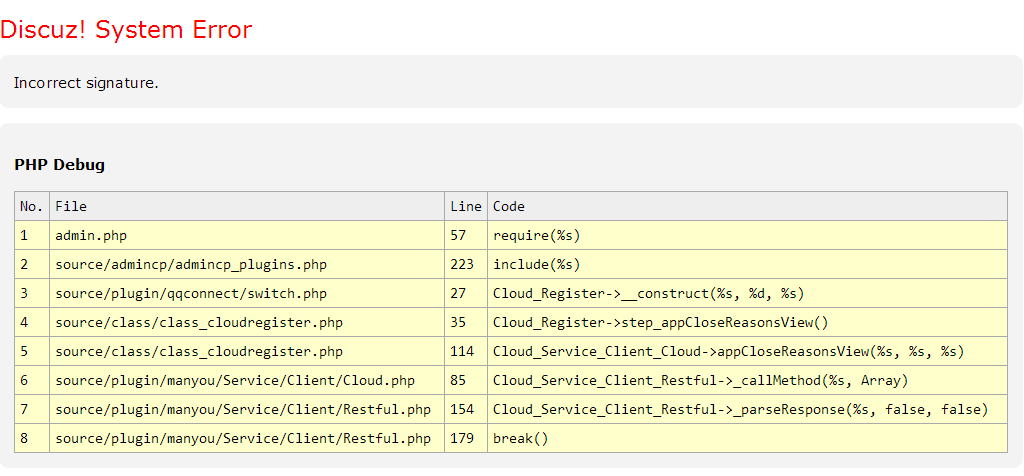This screenshot has height=476, width=1024.
Task: Click the admincp_plugins.php file path
Action: click(191, 265)
